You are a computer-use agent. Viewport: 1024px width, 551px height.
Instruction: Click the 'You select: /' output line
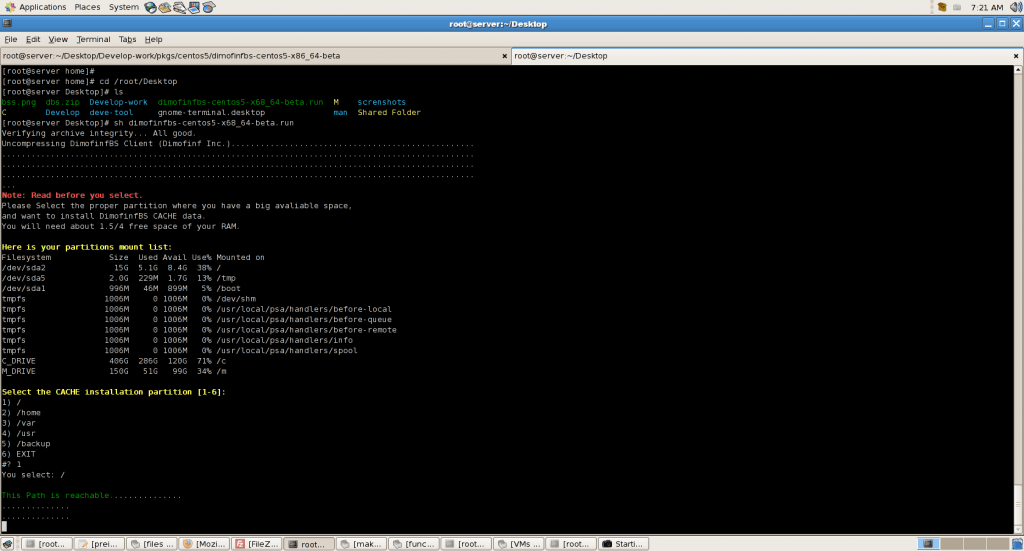[33, 475]
